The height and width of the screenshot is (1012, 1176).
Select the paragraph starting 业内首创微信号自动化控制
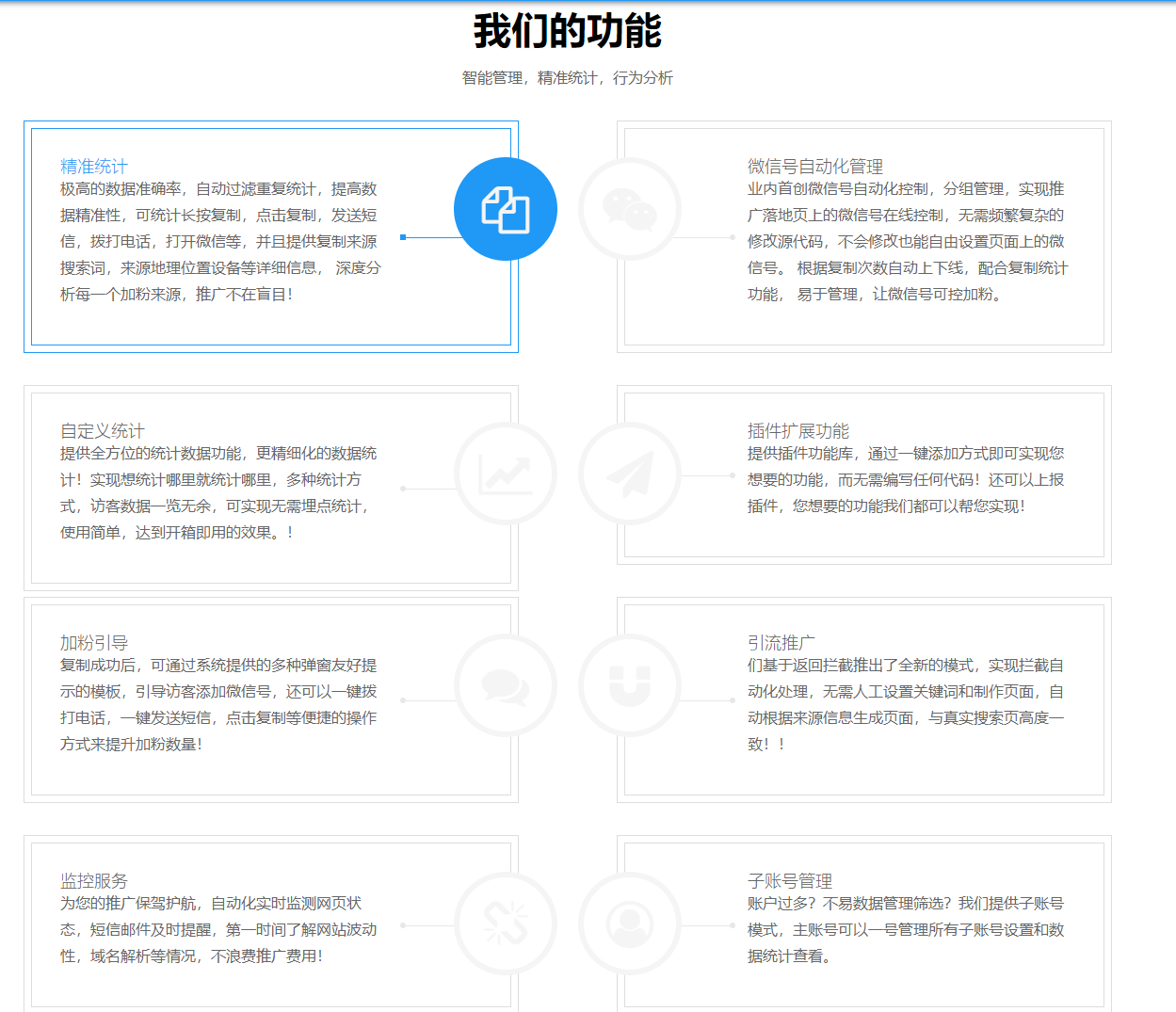908,242
